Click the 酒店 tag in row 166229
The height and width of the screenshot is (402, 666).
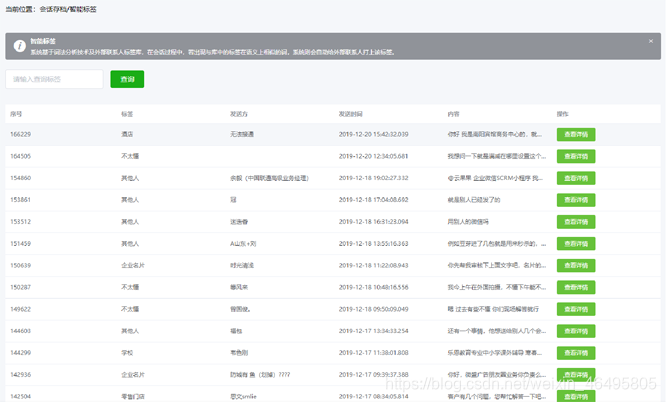(127, 134)
